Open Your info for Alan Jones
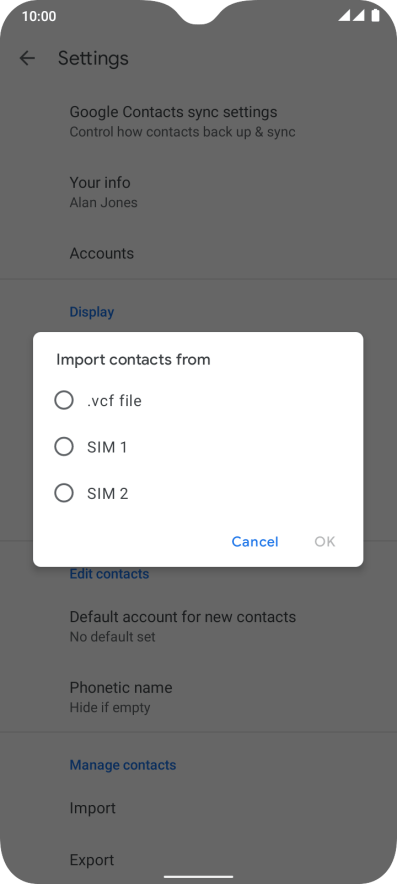 (x=198, y=192)
